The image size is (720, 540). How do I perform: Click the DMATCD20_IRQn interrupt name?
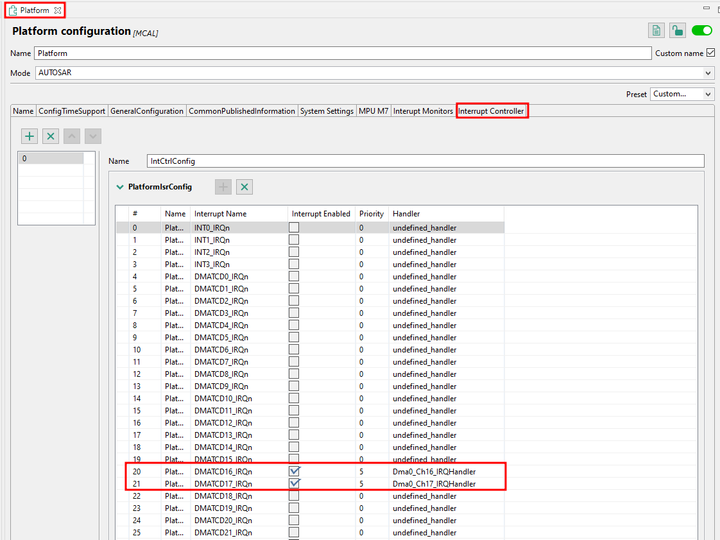coord(223,520)
